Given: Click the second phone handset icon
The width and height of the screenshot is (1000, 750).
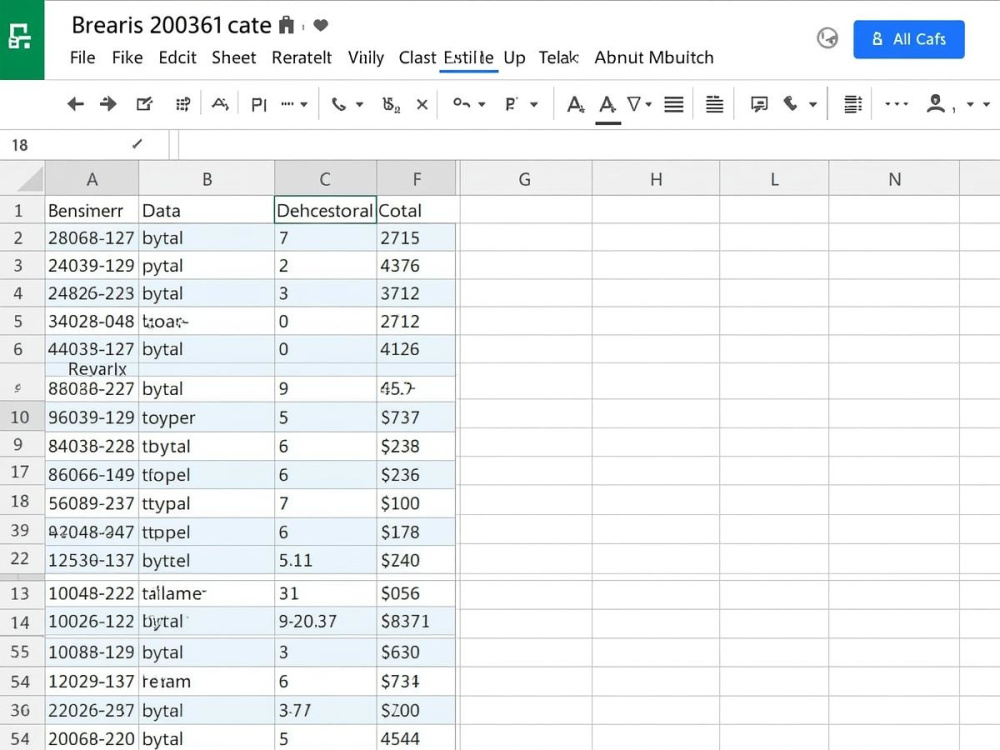Looking at the screenshot, I should pyautogui.click(x=791, y=103).
